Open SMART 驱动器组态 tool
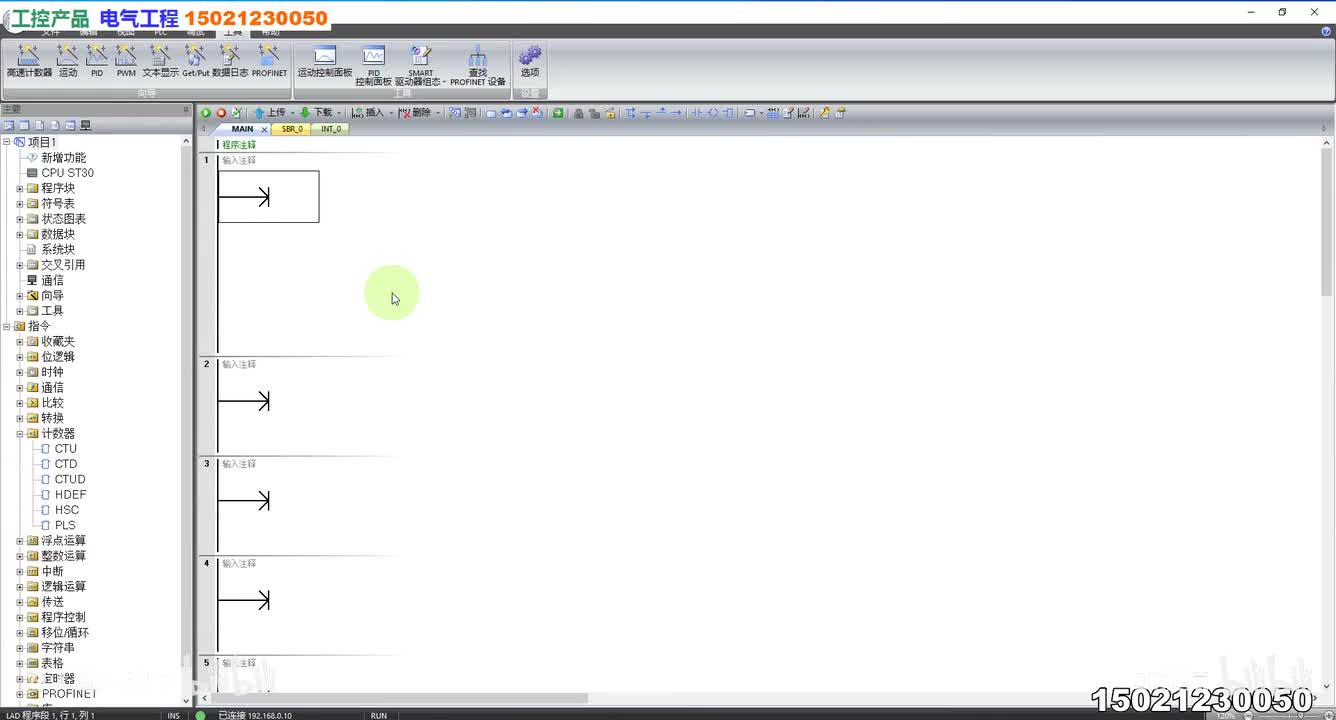The height and width of the screenshot is (720, 1336). pos(421,65)
